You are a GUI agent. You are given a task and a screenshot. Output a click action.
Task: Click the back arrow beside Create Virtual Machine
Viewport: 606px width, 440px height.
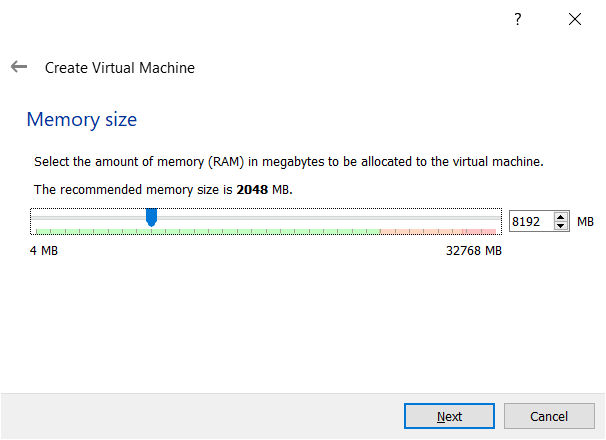point(18,67)
